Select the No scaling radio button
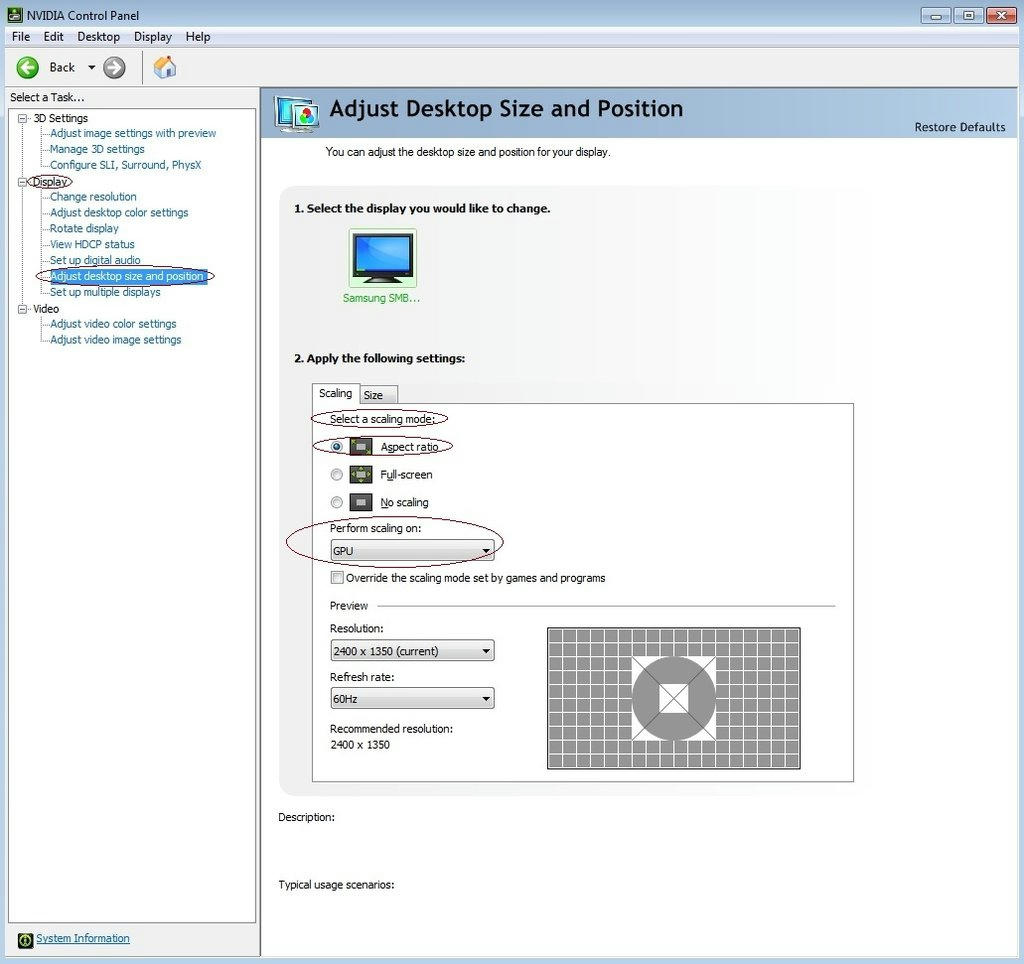This screenshot has height=964, width=1024. point(337,502)
